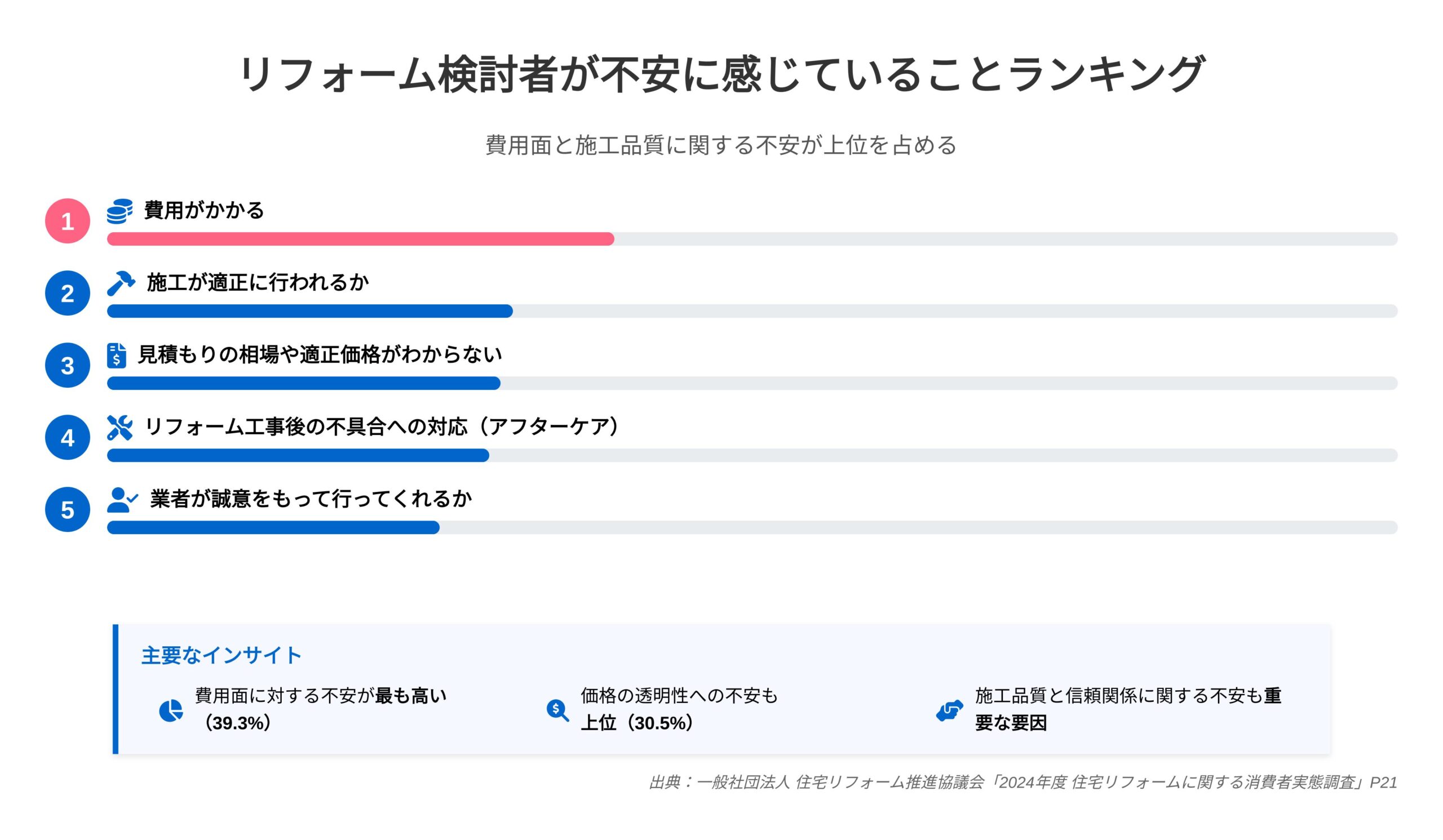The width and height of the screenshot is (1443, 840).
Task: Click the label 業者が誠意をもって行ってくれるか
Action: point(311,499)
